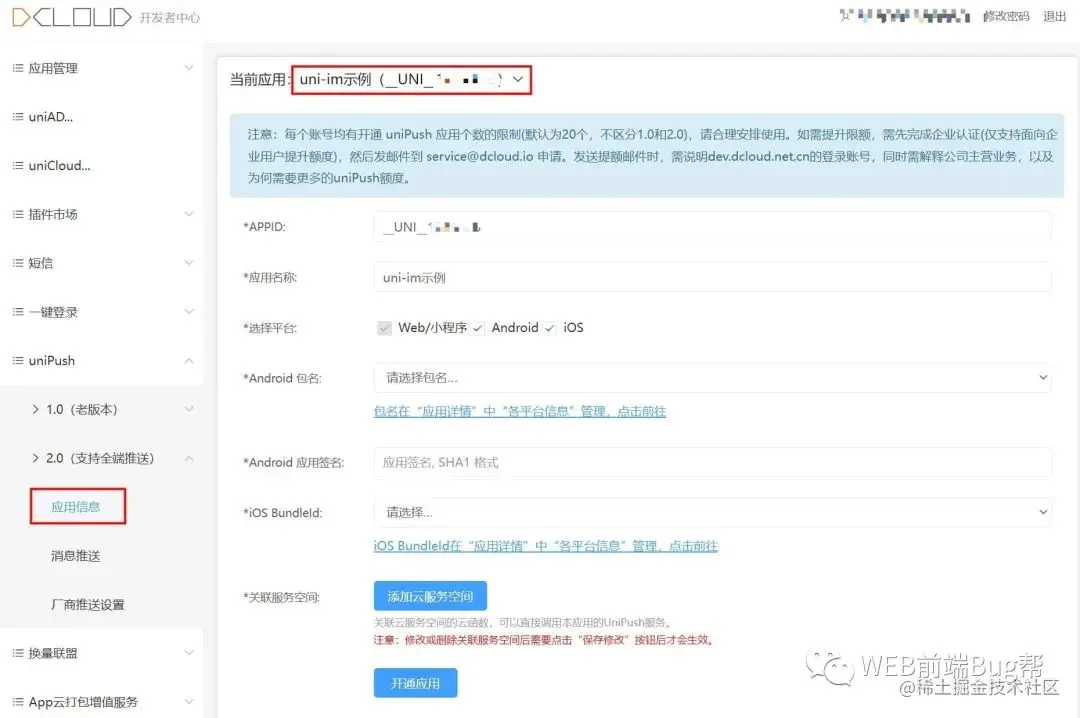
Task: Click the 插件市场 sidebar label
Action: tap(53, 214)
